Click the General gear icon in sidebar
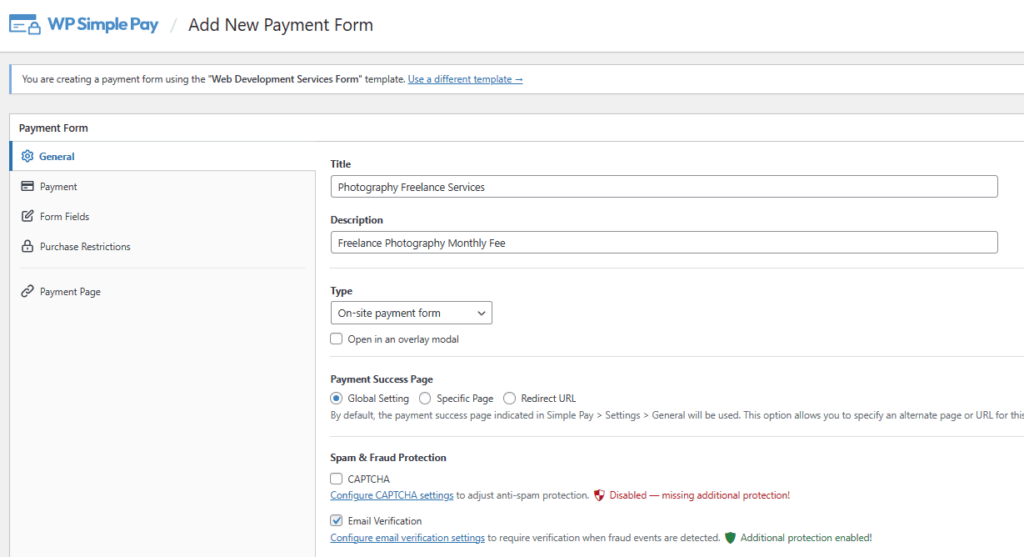This screenshot has width=1024, height=557. click(27, 156)
